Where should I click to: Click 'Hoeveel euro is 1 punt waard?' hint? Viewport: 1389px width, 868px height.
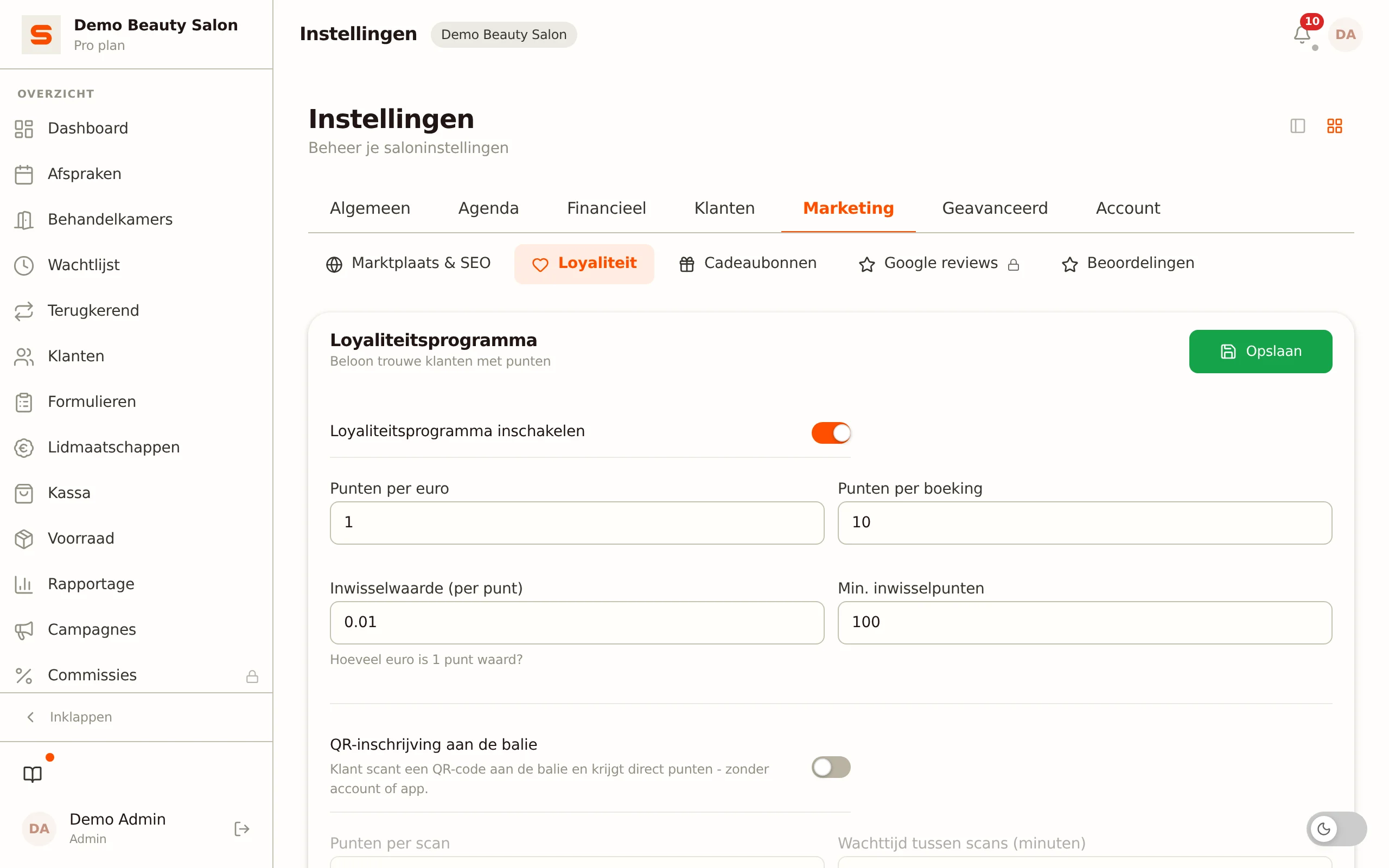[426, 660]
